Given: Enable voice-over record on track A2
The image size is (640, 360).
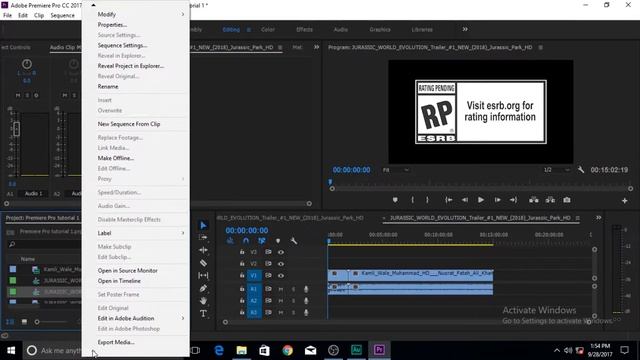Looking at the screenshot, I should pos(306,301).
